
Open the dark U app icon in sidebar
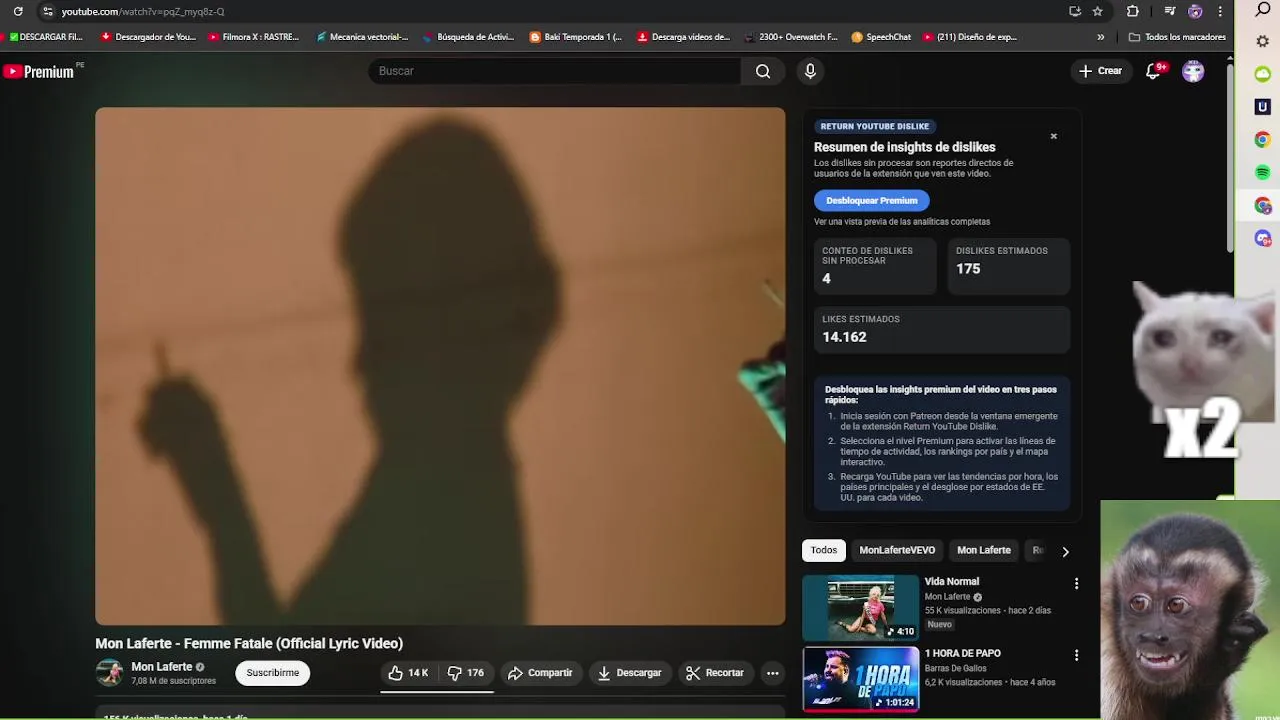[x=1263, y=107]
